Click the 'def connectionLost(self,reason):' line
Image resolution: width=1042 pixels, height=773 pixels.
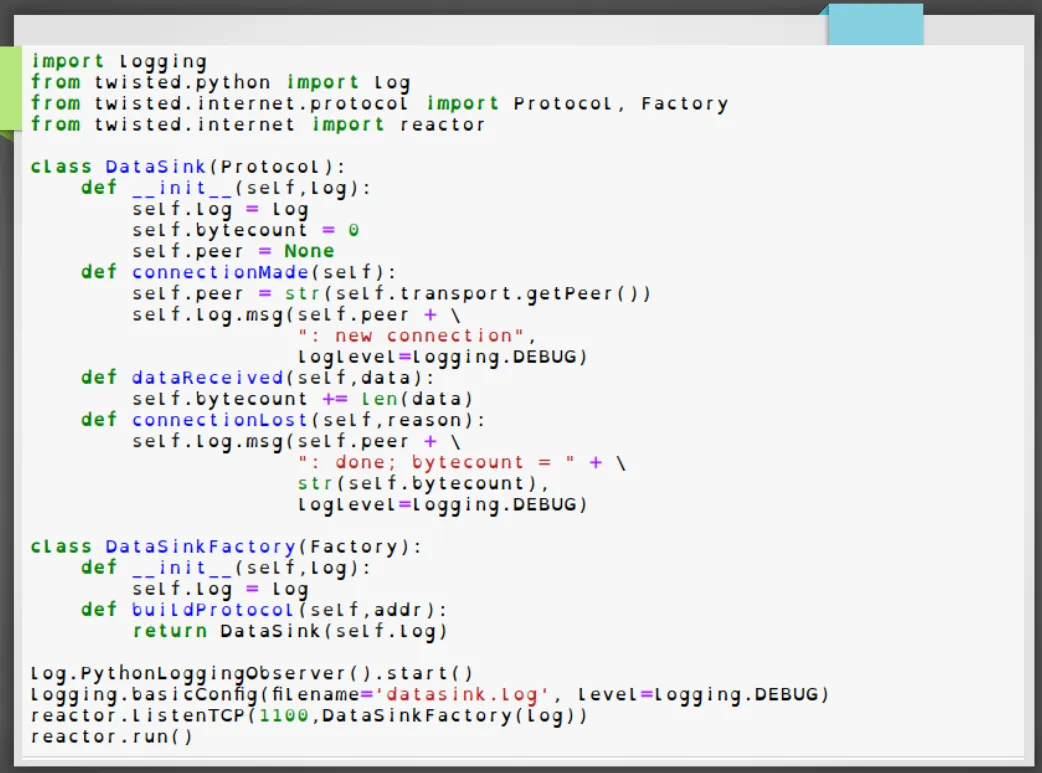pyautogui.click(x=283, y=420)
